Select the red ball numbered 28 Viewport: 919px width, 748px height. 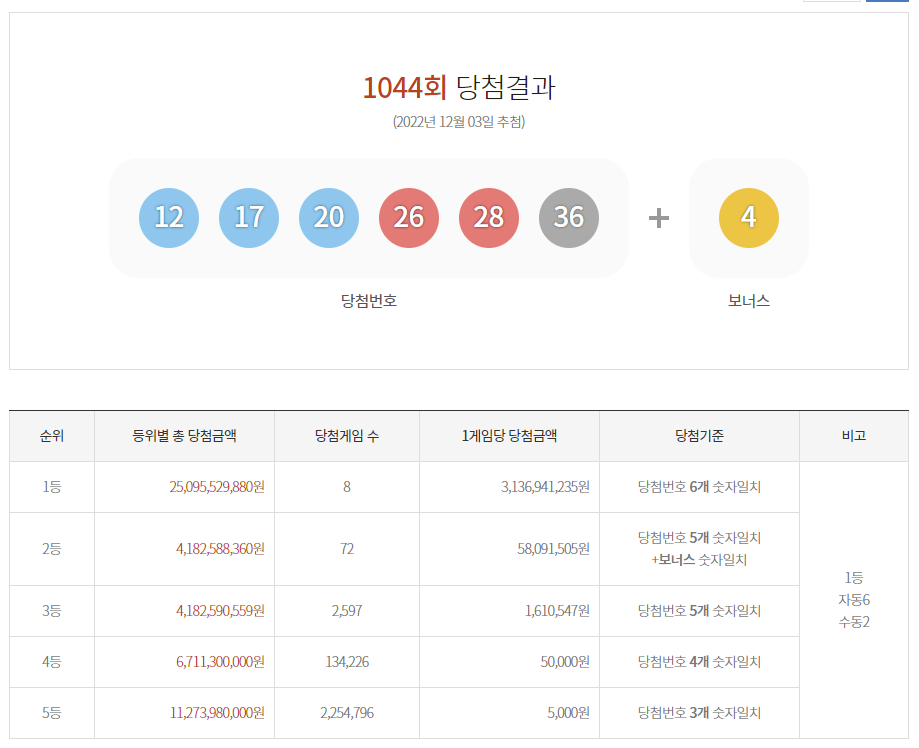coord(488,218)
